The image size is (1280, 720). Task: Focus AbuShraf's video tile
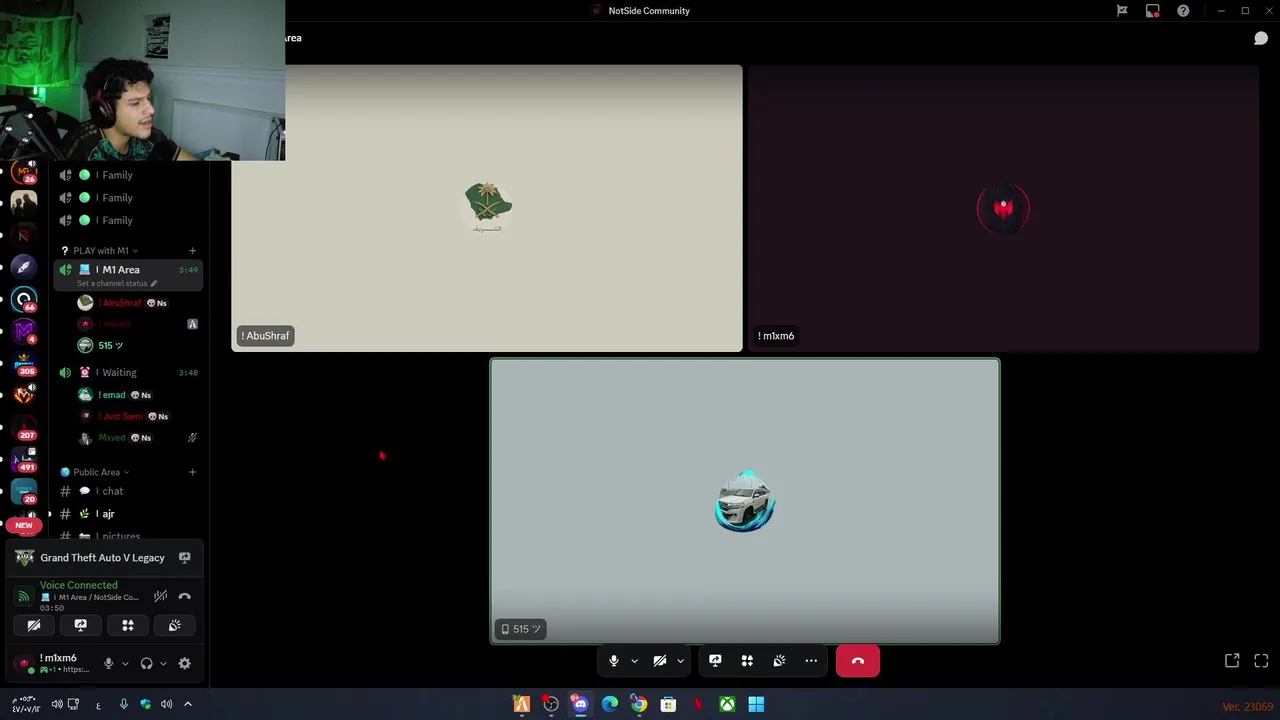pos(487,208)
